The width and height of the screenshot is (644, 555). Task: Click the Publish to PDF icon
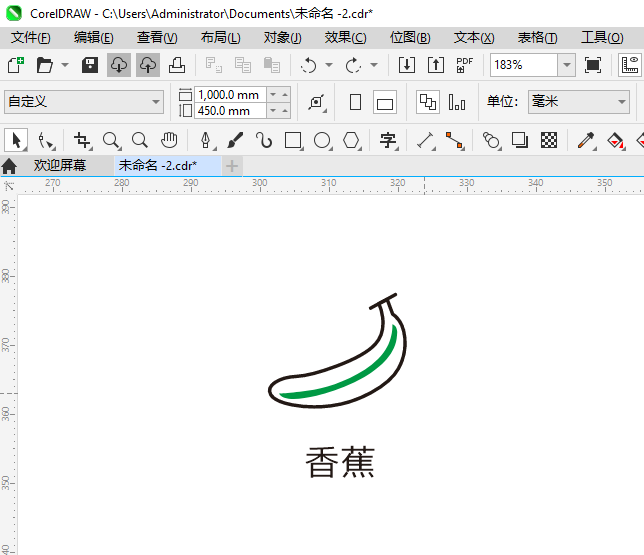click(x=465, y=65)
